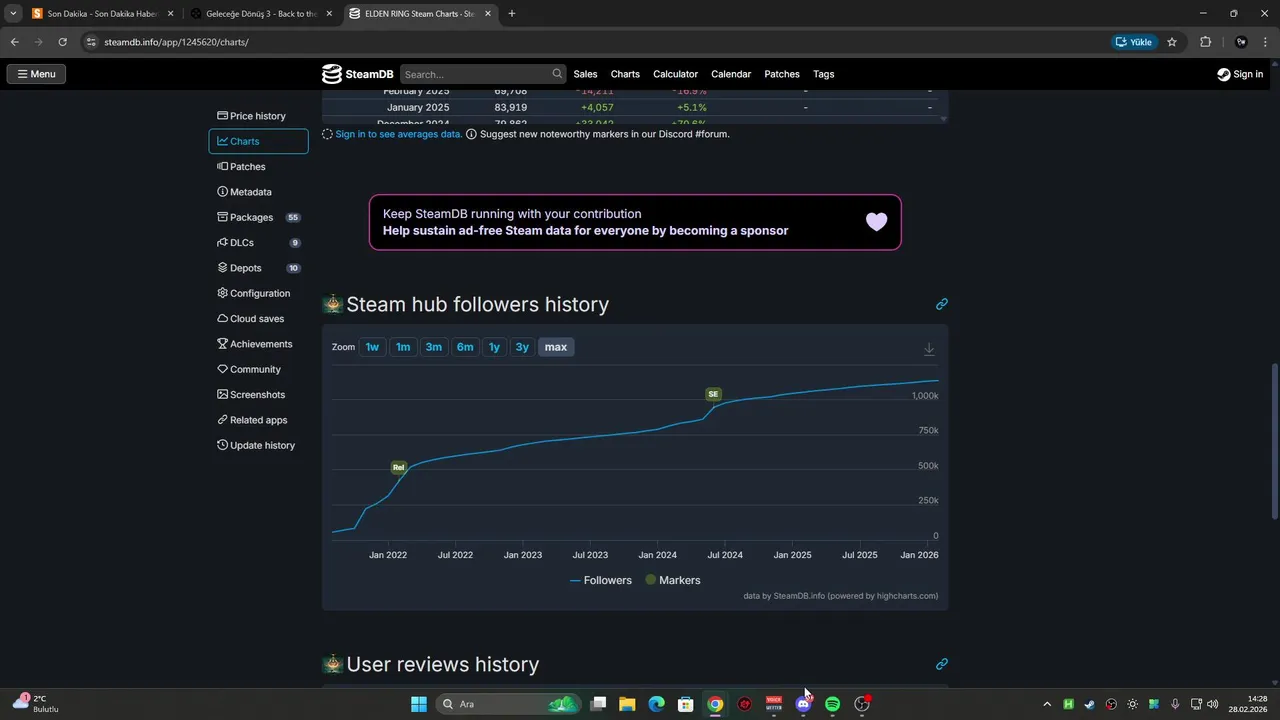The height and width of the screenshot is (720, 1280).
Task: Open Charts in top navigation
Action: [625, 74]
